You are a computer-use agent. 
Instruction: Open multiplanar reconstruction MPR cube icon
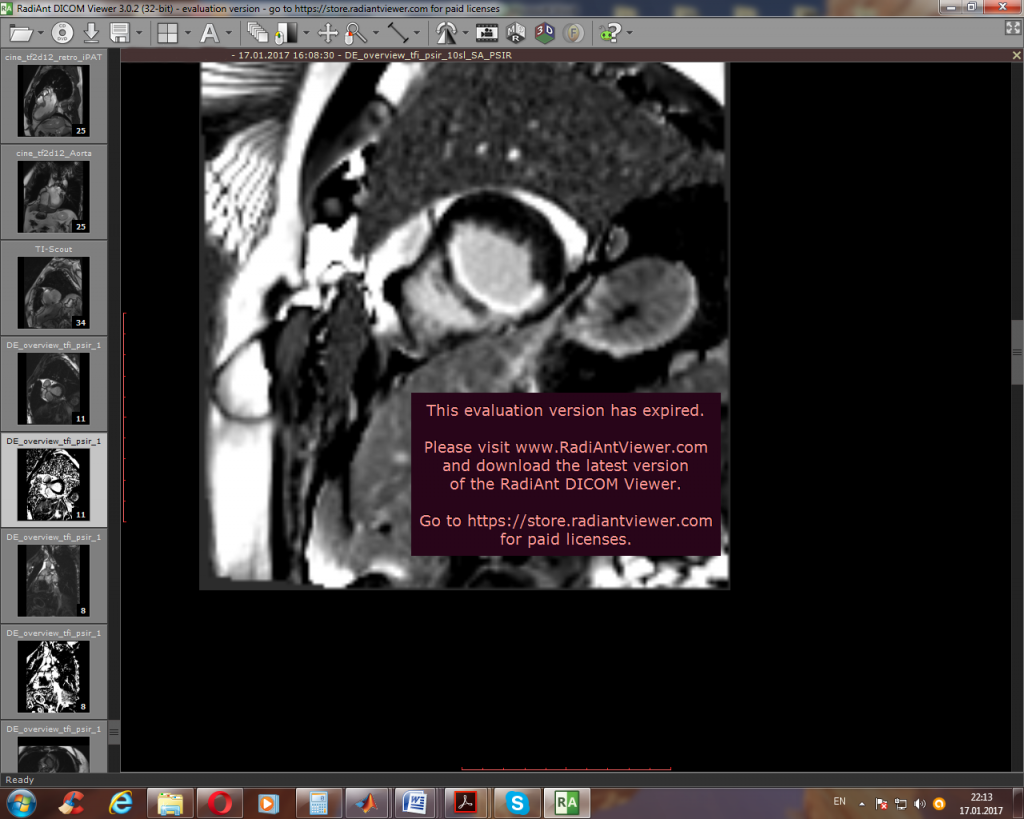coord(516,33)
